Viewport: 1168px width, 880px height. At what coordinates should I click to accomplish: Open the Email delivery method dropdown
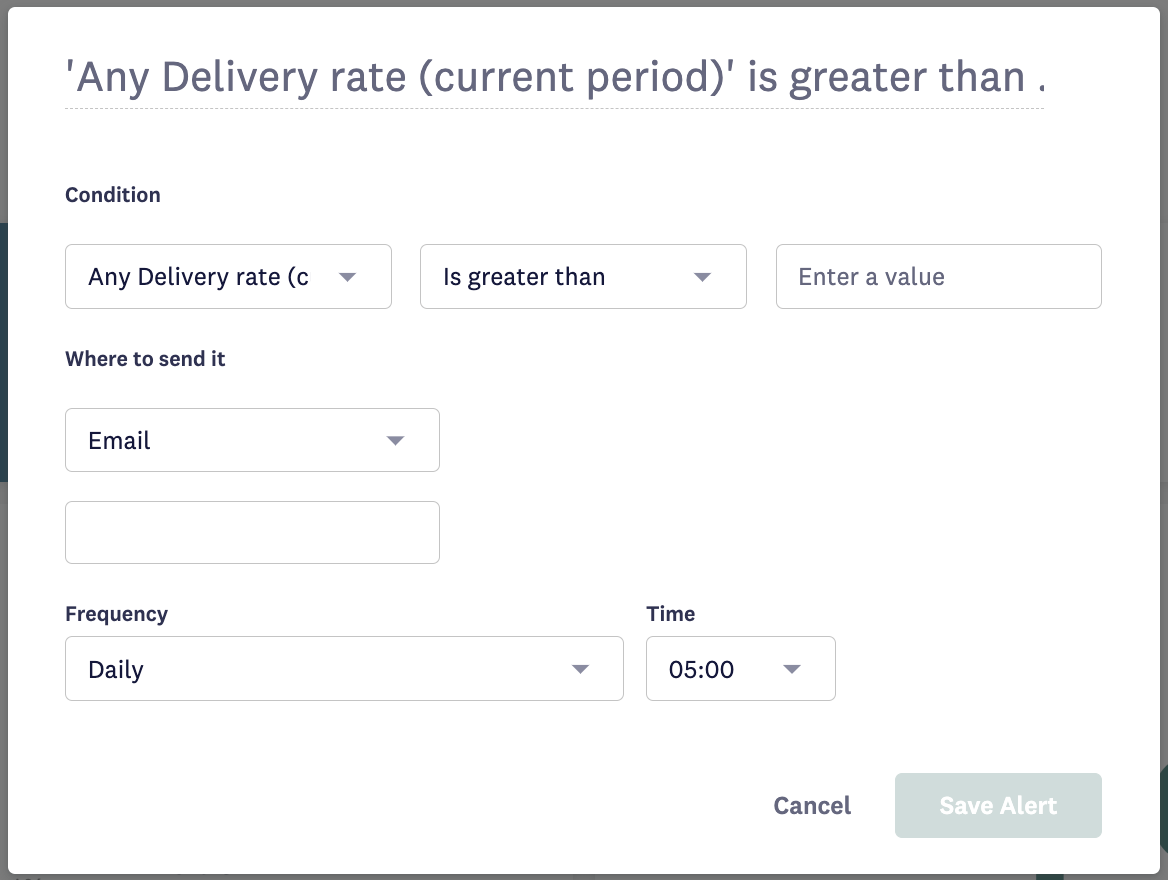[230, 440]
